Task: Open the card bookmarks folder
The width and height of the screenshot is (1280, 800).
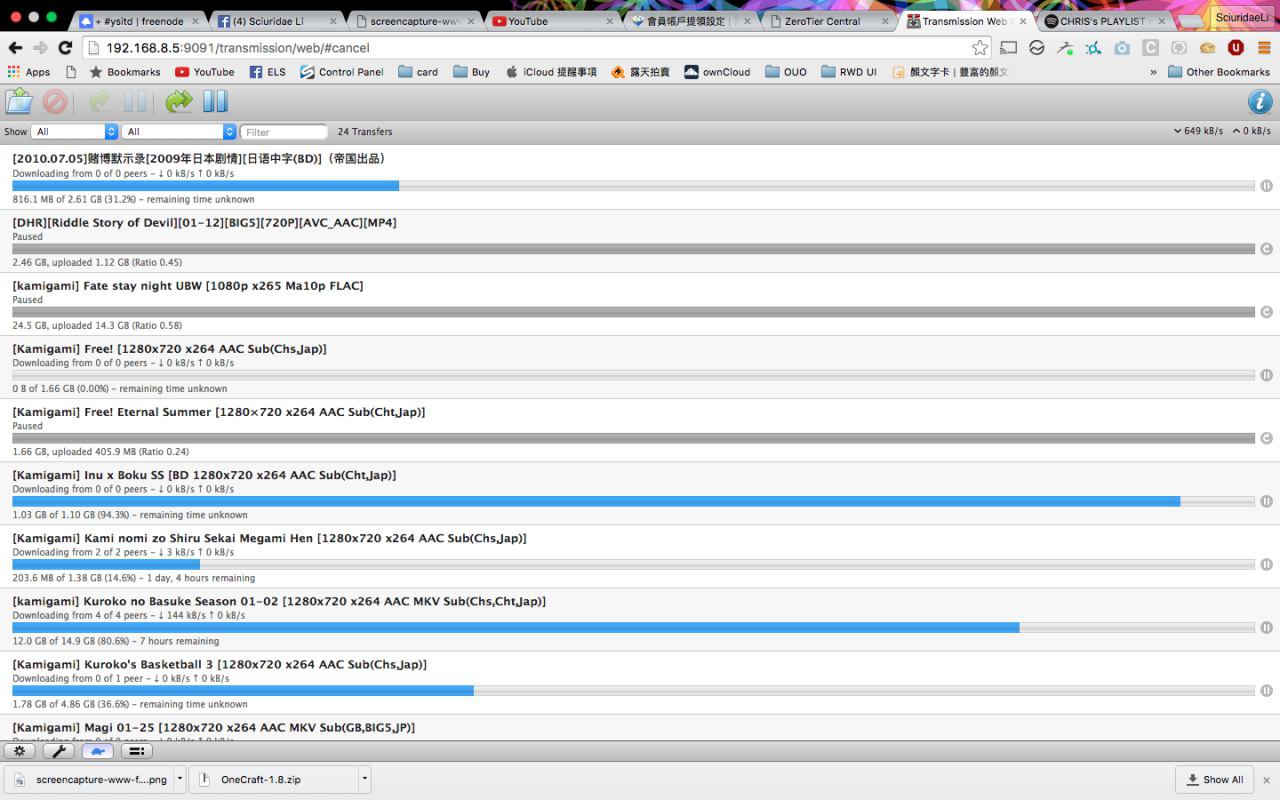Action: pyautogui.click(x=418, y=72)
